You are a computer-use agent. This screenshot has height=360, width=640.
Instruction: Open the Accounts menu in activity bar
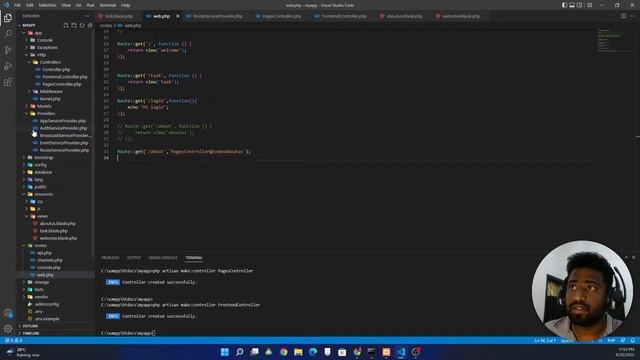[8, 313]
